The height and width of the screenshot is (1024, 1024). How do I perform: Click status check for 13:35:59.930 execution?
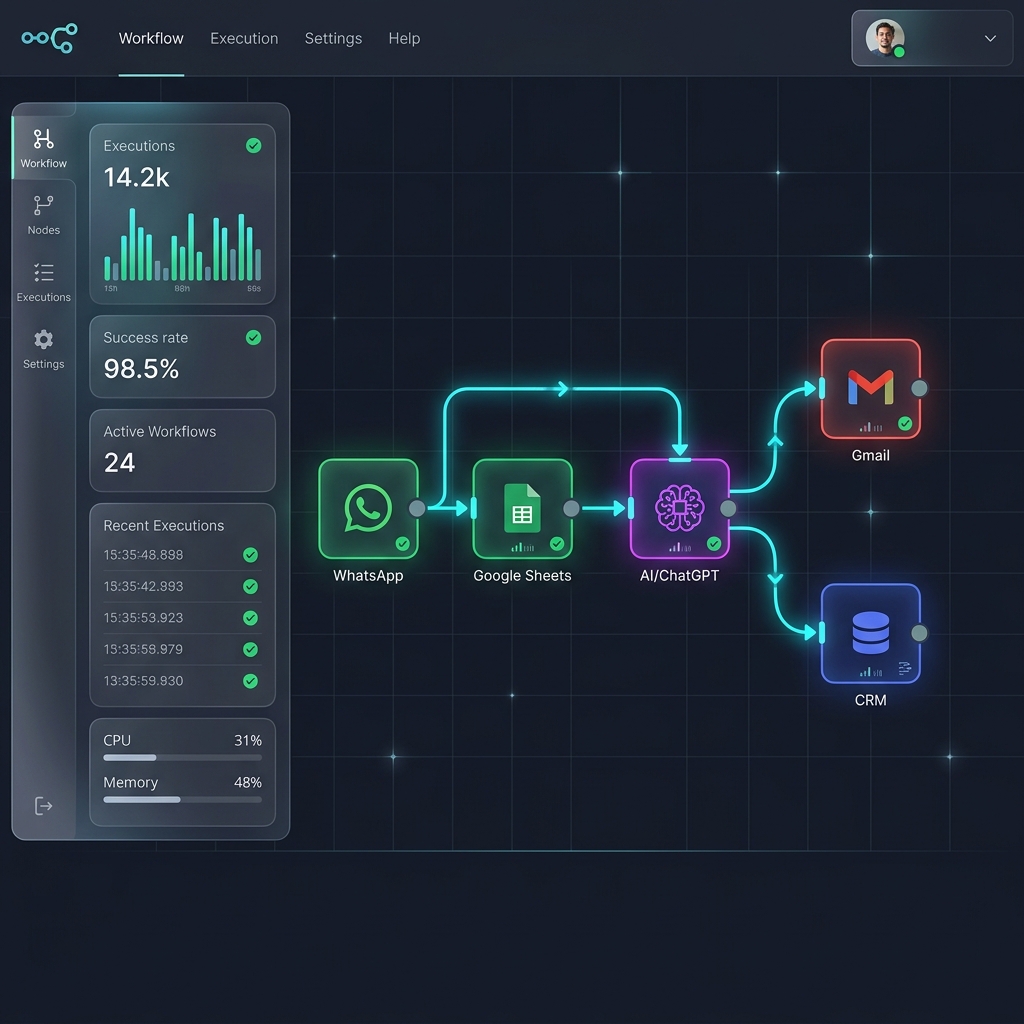pos(250,681)
